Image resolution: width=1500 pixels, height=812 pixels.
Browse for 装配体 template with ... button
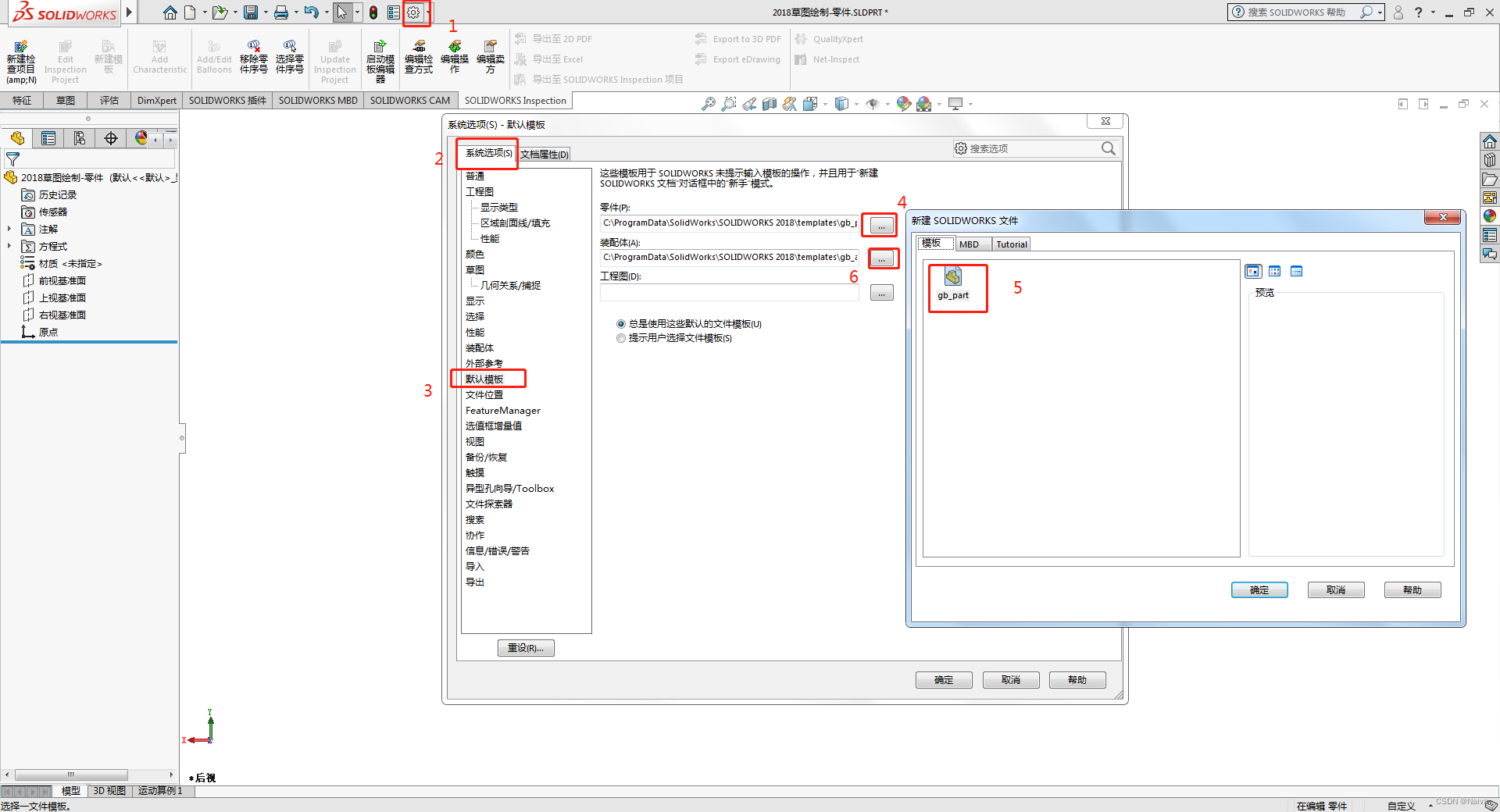click(881, 258)
